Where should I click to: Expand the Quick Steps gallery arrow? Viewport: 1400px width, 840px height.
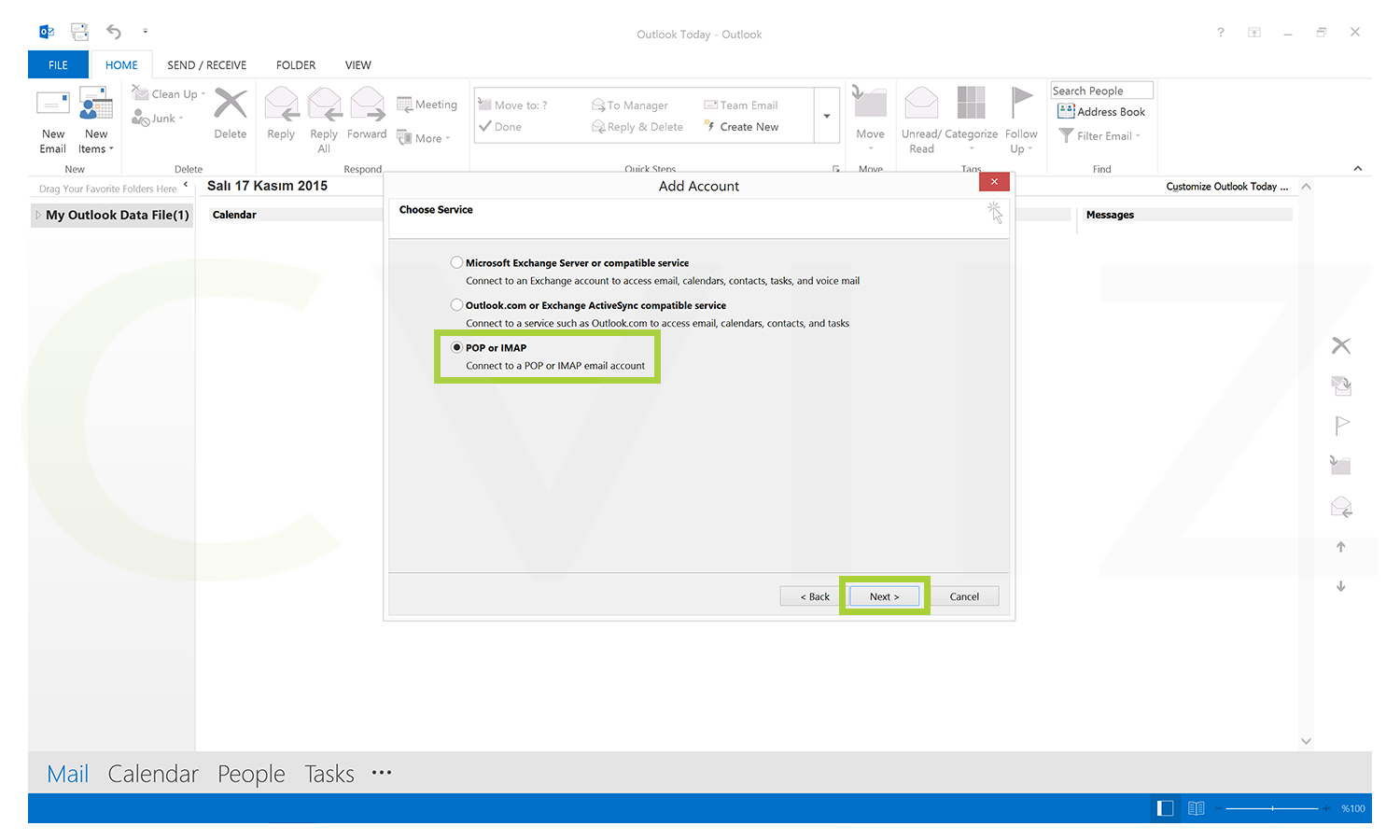click(x=827, y=116)
